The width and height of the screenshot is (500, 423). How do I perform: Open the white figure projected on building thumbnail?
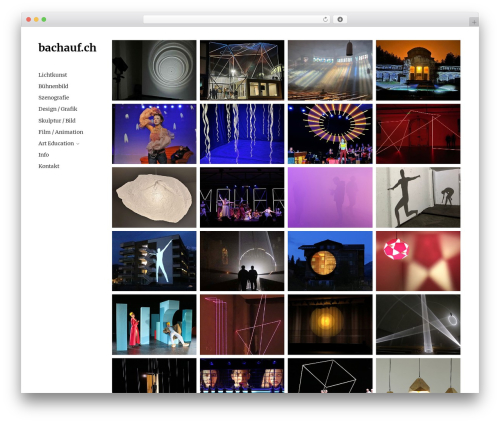(x=154, y=261)
